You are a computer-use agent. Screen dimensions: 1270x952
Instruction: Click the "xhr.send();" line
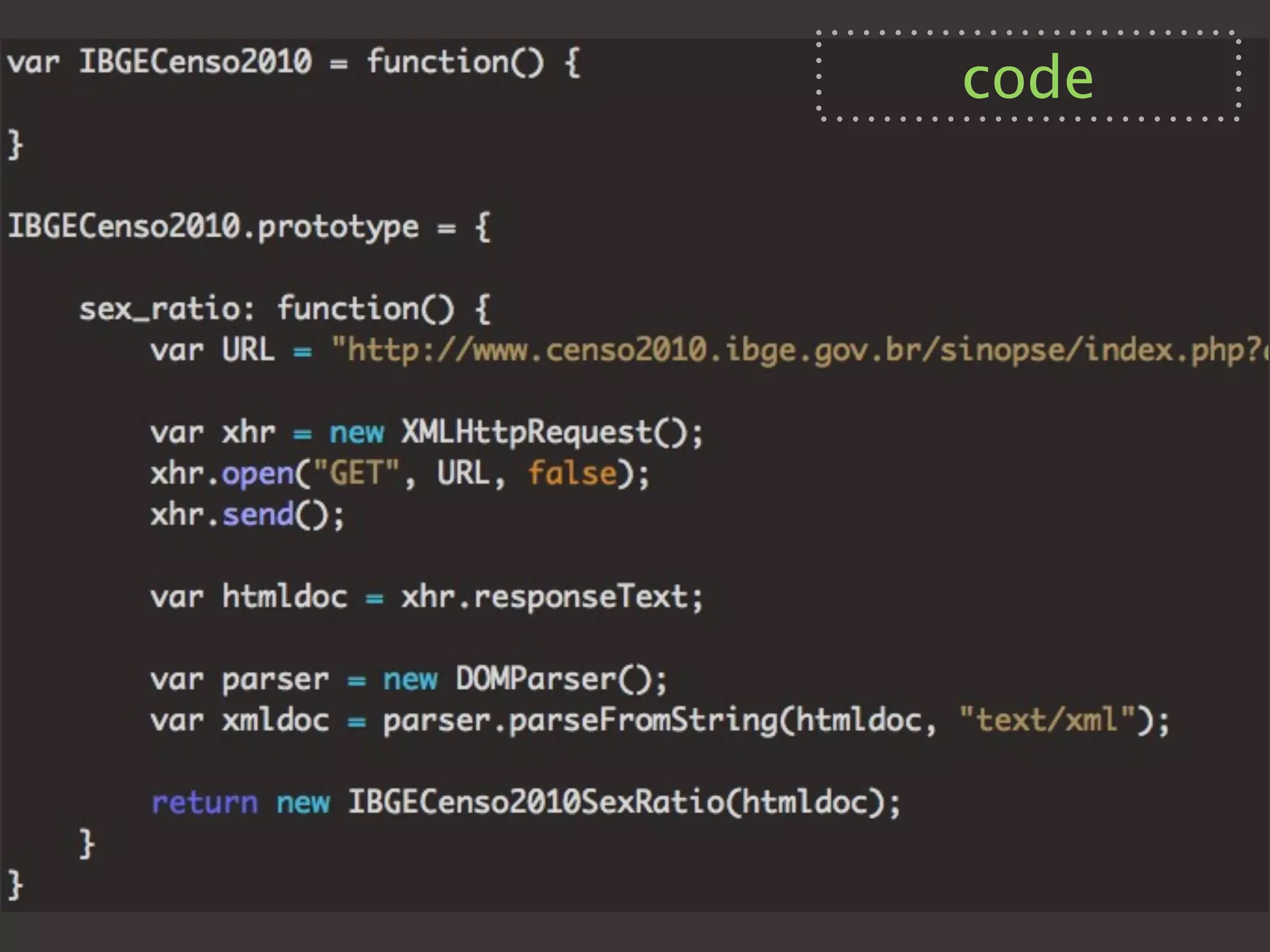(247, 514)
